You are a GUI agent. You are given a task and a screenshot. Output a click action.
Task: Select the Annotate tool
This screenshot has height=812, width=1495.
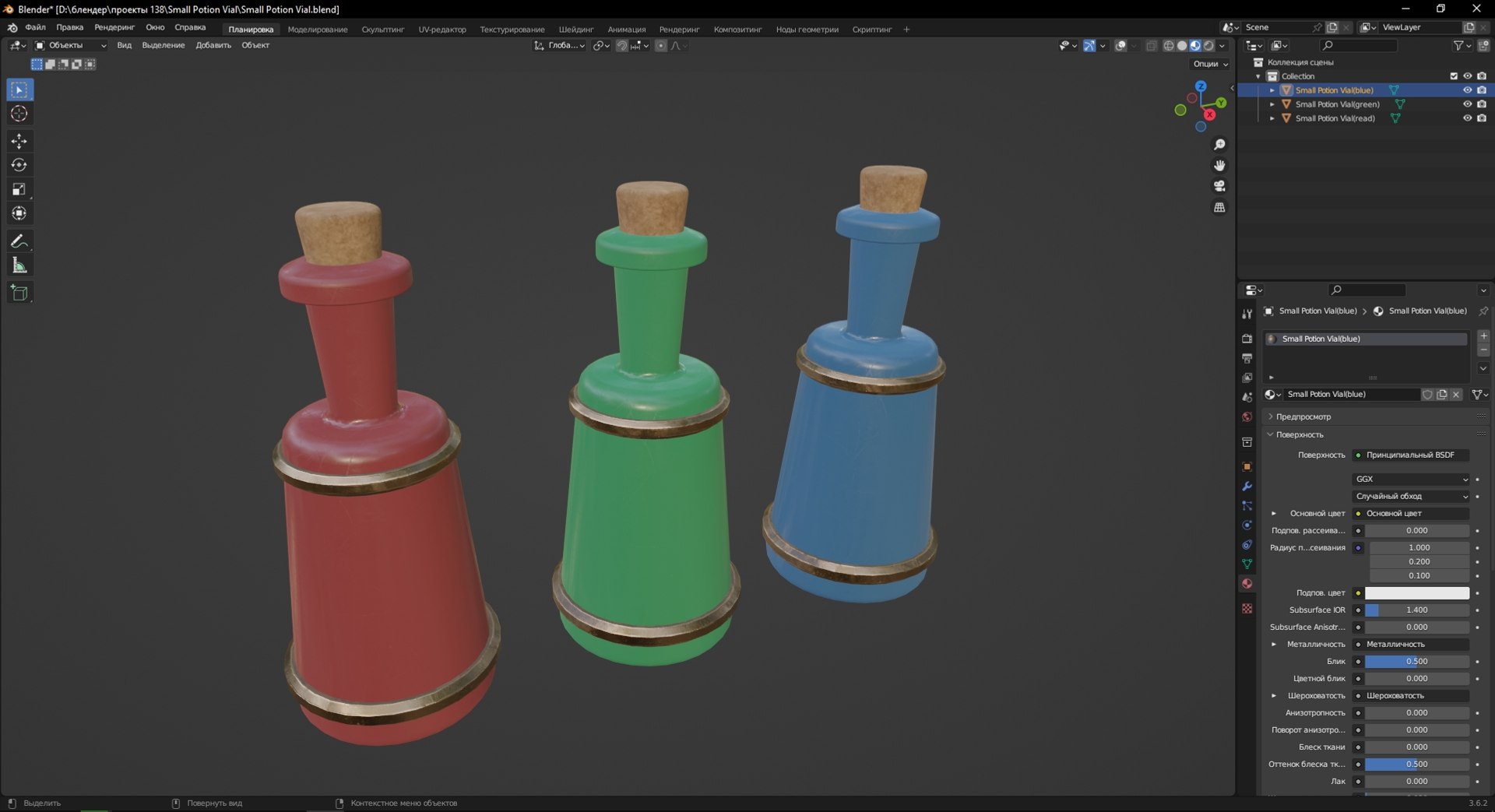click(19, 241)
